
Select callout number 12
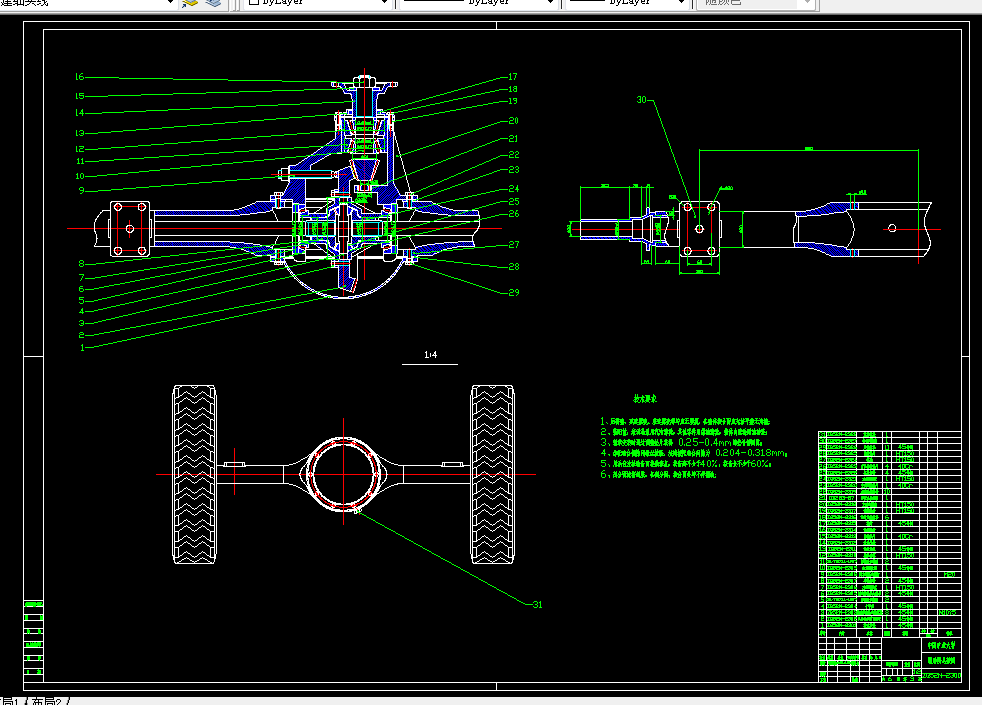(x=80, y=149)
